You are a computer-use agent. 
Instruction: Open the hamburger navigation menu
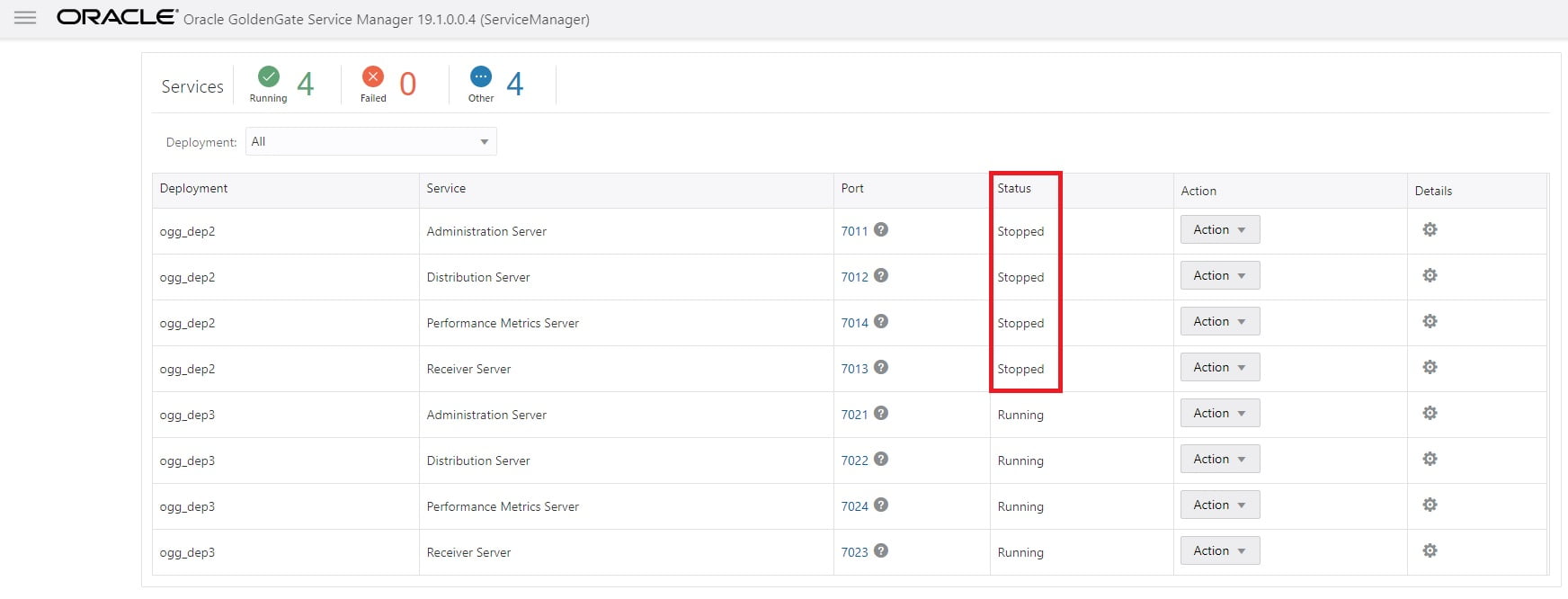[25, 18]
